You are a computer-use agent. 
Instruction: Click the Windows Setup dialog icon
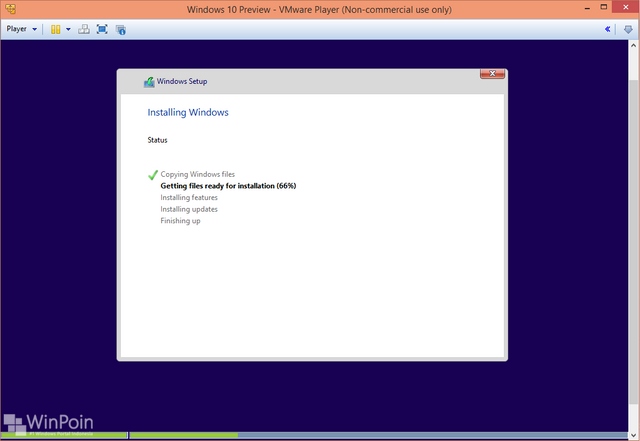pyautogui.click(x=149, y=82)
